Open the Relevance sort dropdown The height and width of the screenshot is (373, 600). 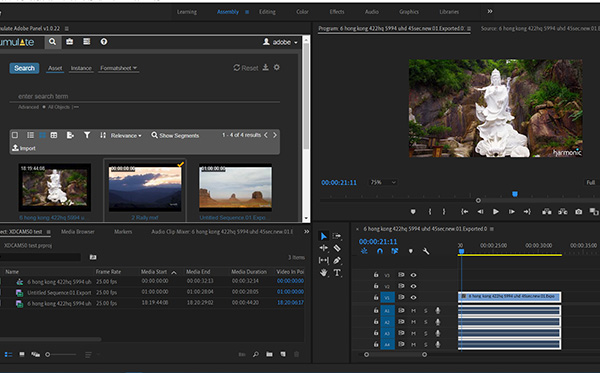pyautogui.click(x=126, y=135)
